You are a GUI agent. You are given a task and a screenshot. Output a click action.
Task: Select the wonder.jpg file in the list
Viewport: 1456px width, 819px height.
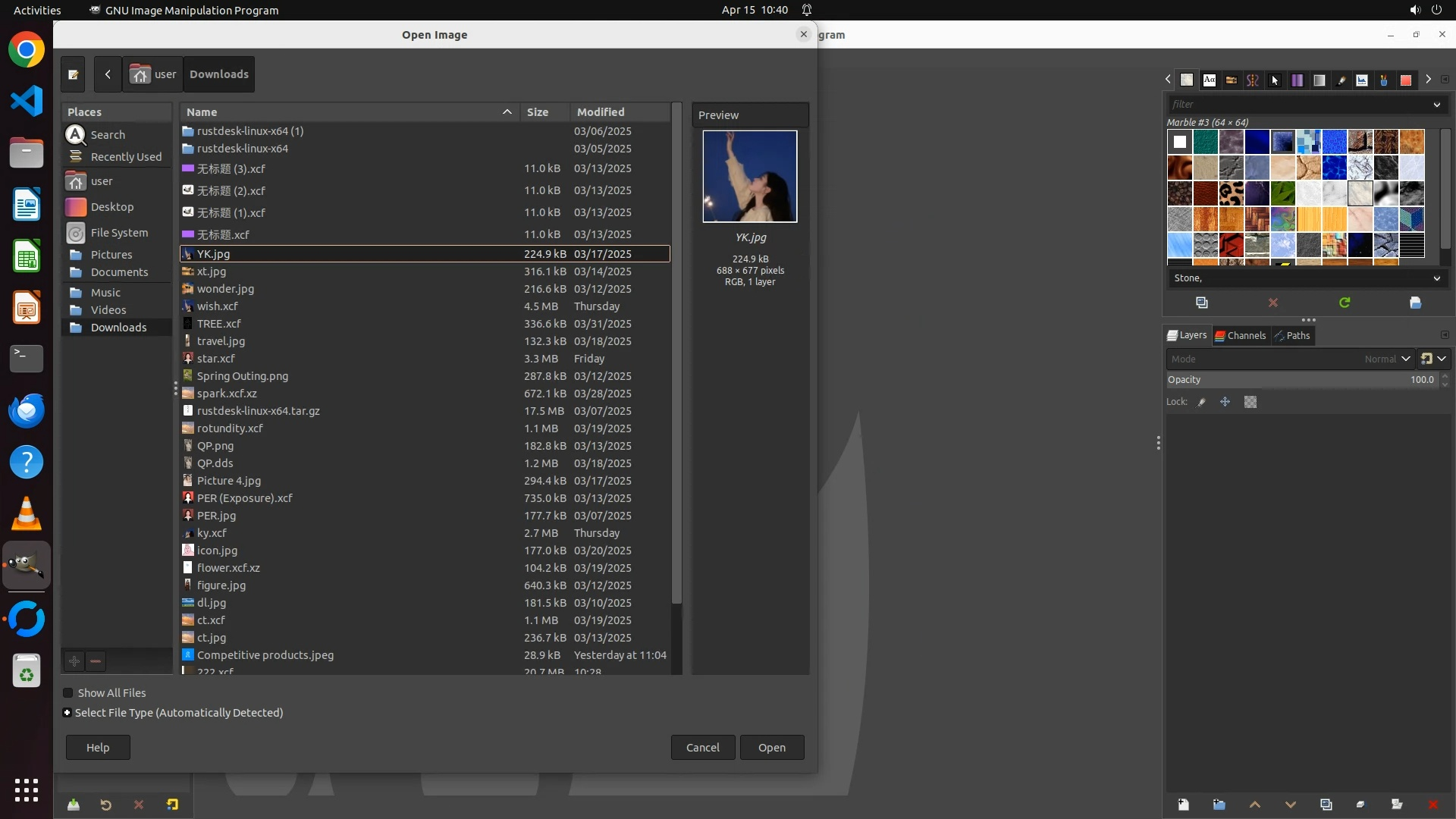coord(225,289)
